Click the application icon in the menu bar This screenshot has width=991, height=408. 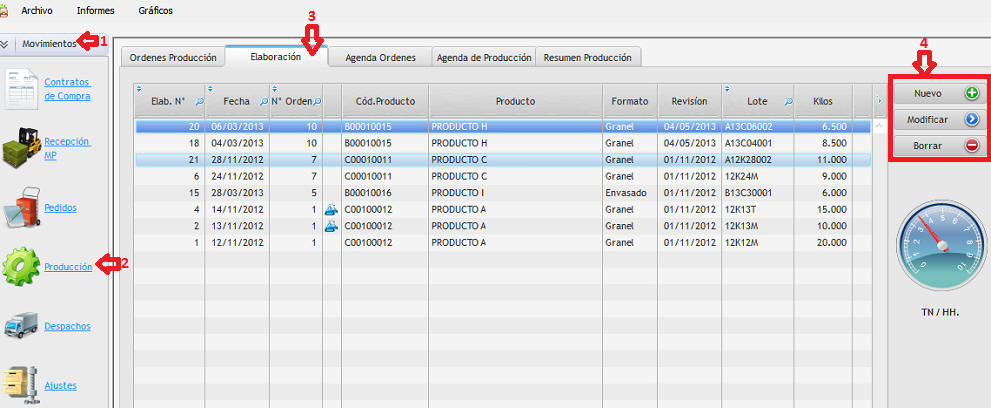point(4,10)
